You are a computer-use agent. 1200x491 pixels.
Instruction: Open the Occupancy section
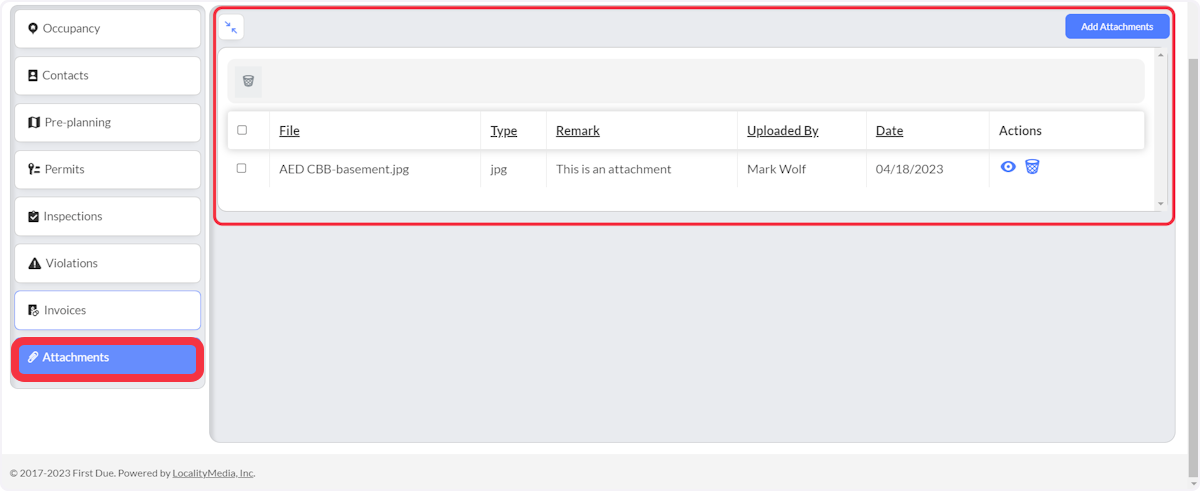pos(108,29)
